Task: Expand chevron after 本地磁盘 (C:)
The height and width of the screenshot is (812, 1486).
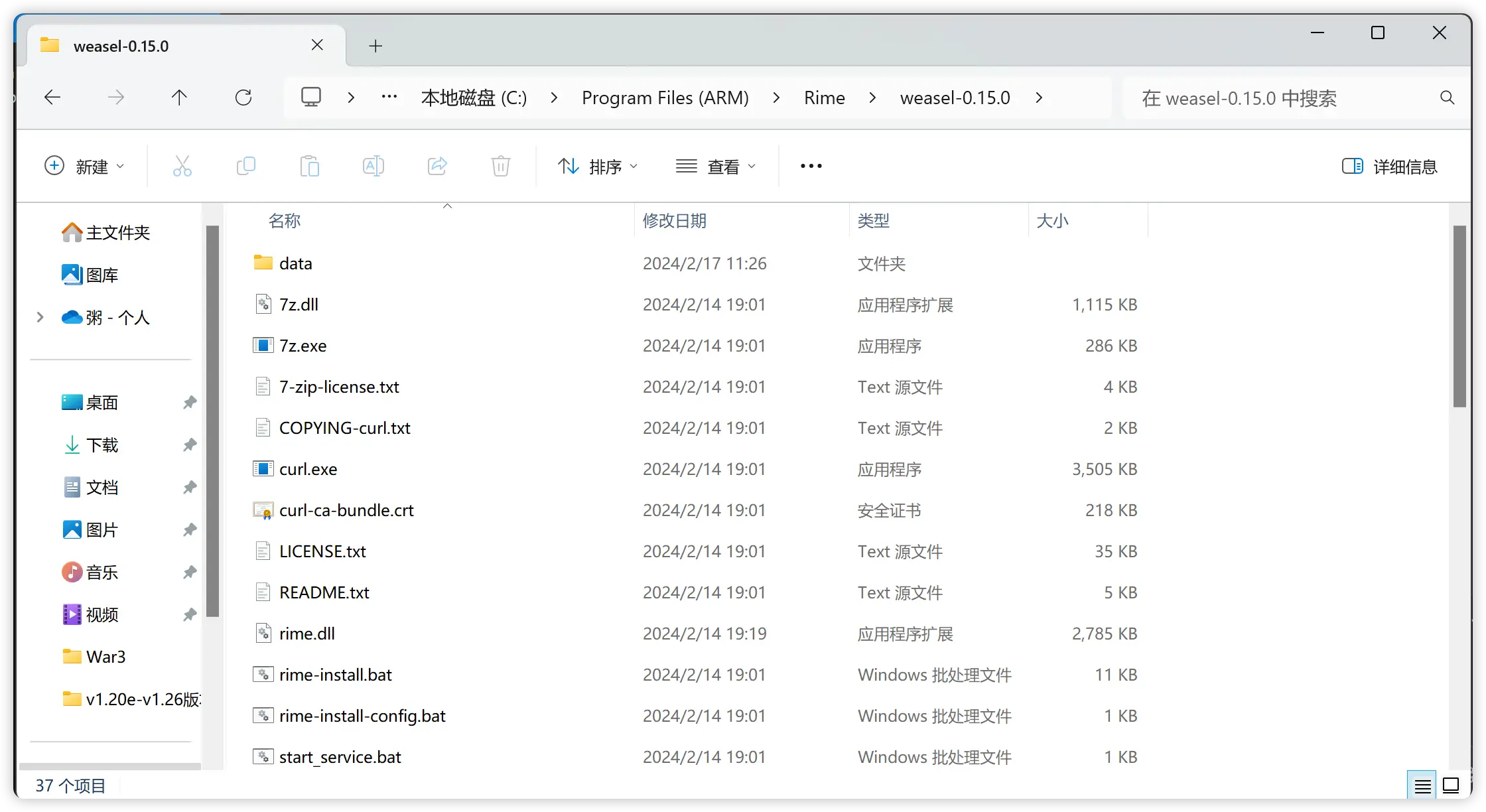Action: pyautogui.click(x=554, y=98)
